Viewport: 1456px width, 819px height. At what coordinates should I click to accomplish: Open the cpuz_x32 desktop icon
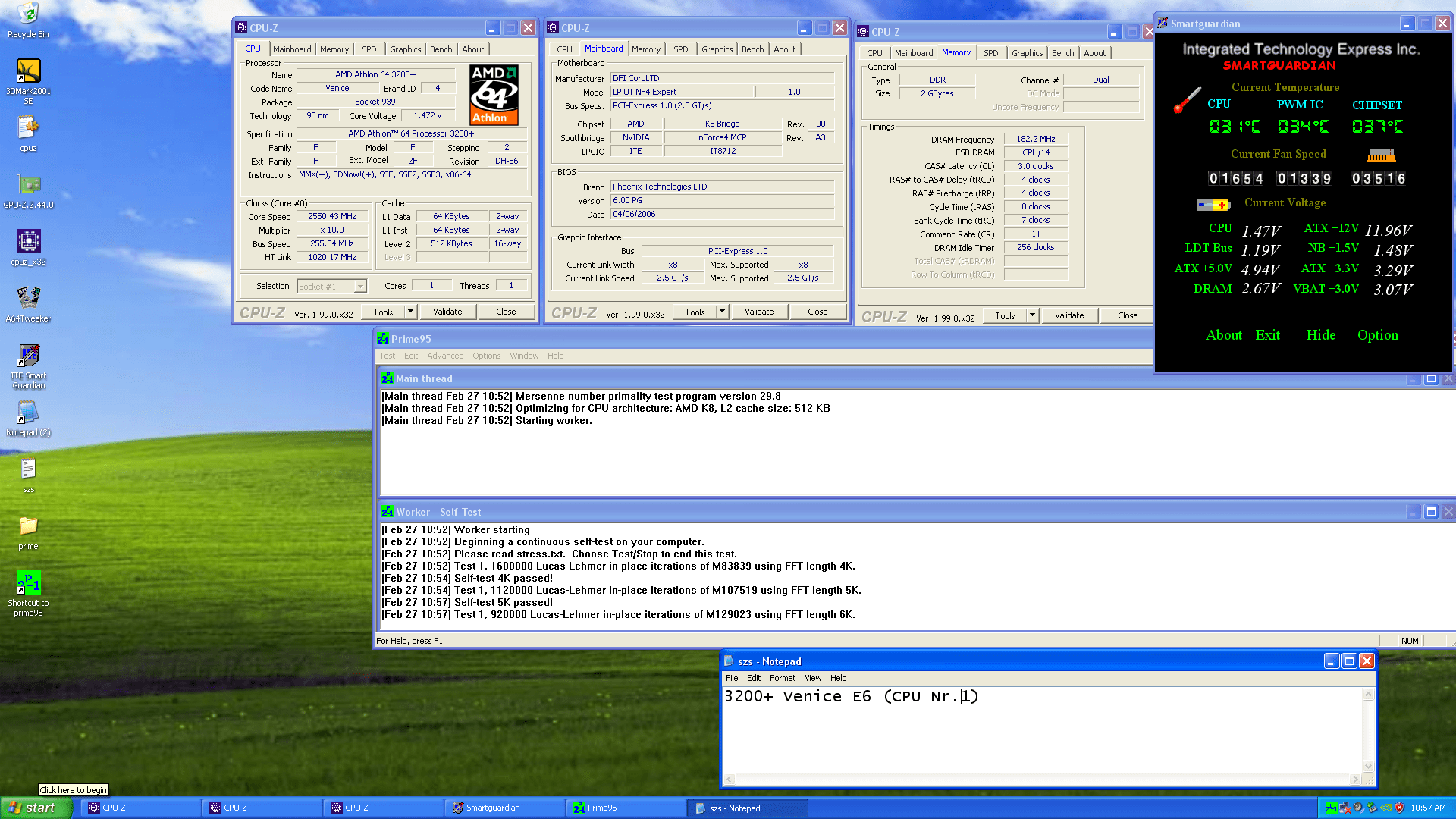[28, 241]
